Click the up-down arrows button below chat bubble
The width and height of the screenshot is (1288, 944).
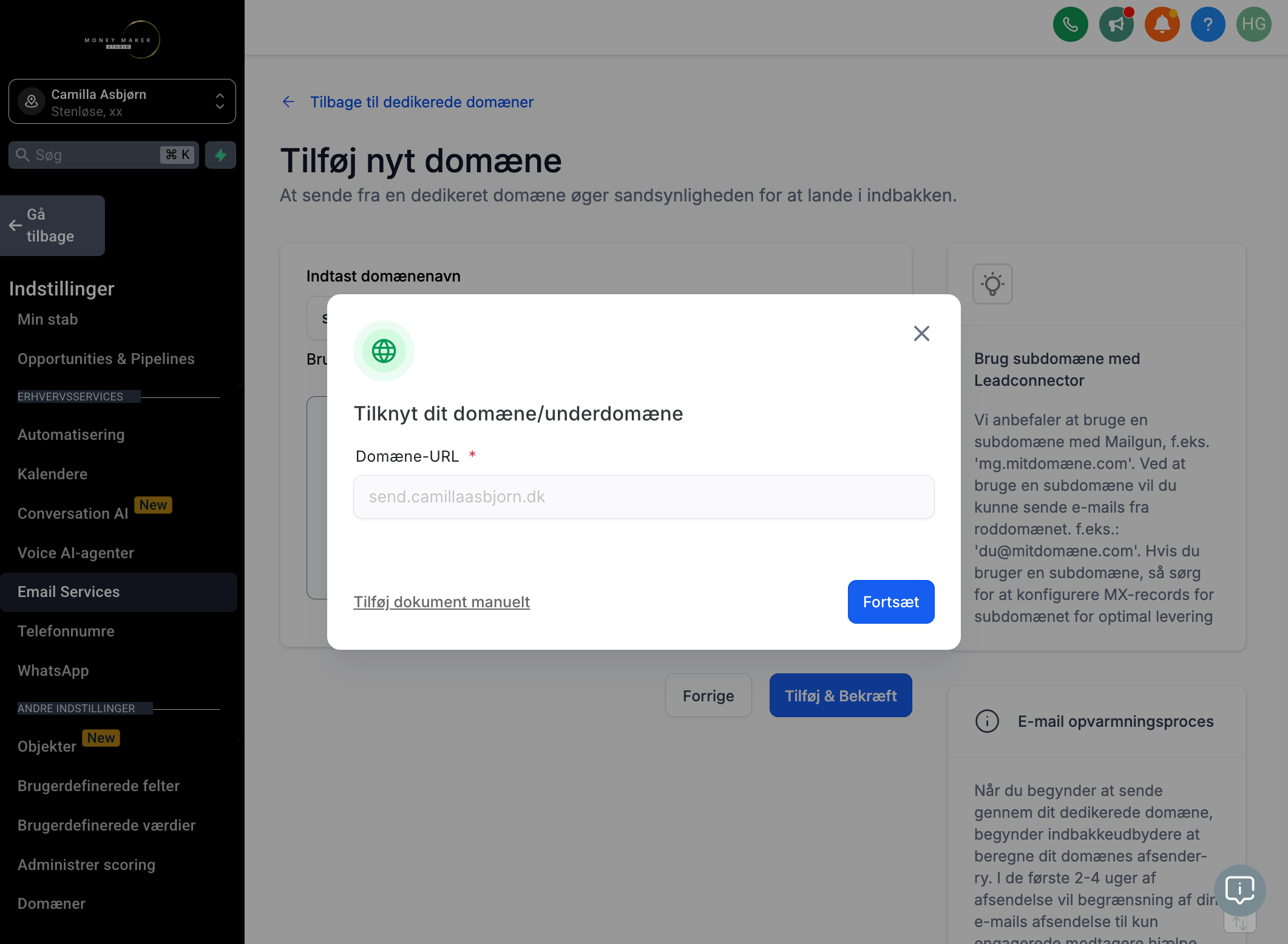click(1240, 924)
